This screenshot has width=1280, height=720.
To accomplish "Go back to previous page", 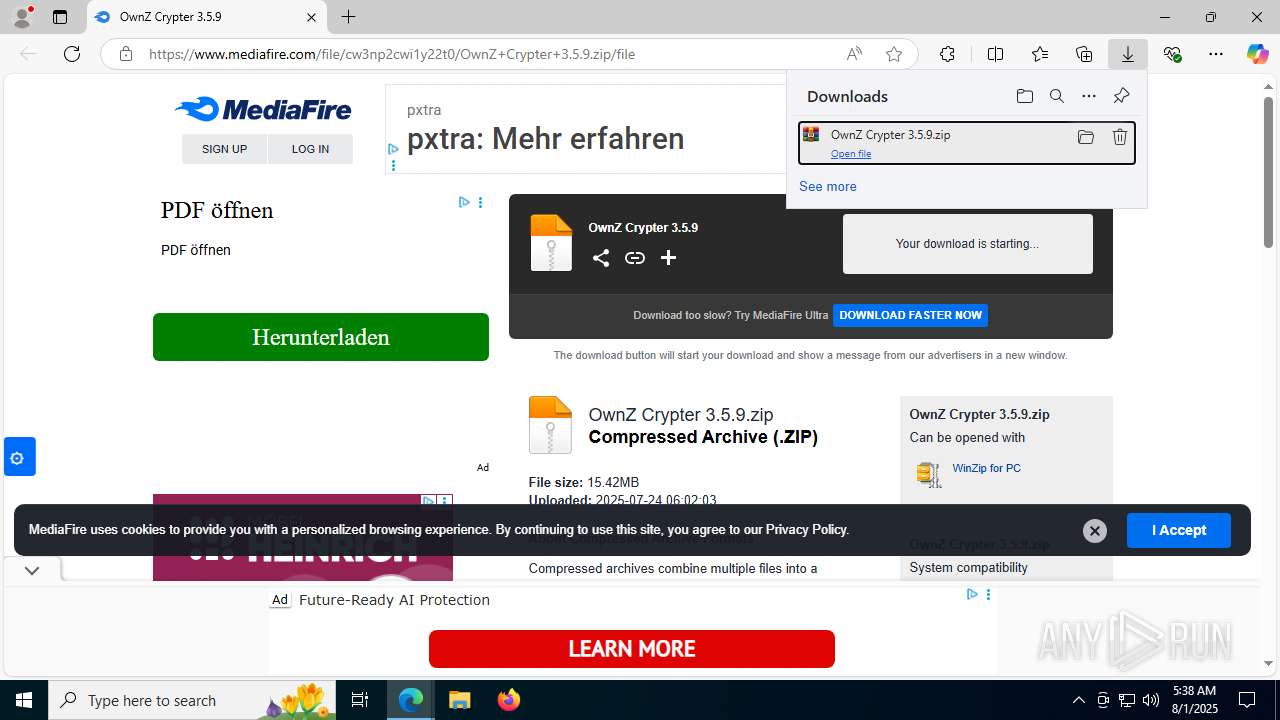I will [x=28, y=54].
